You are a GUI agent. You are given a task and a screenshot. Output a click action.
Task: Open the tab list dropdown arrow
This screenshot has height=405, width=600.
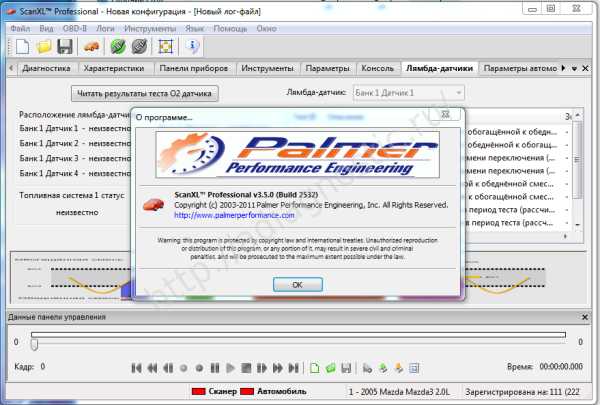coord(574,69)
